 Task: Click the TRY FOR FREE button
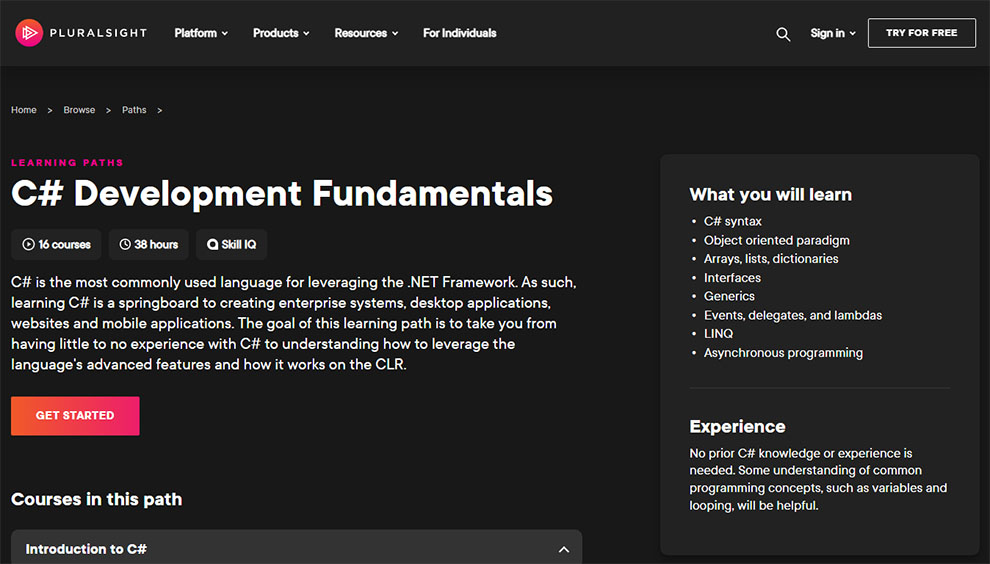921,33
